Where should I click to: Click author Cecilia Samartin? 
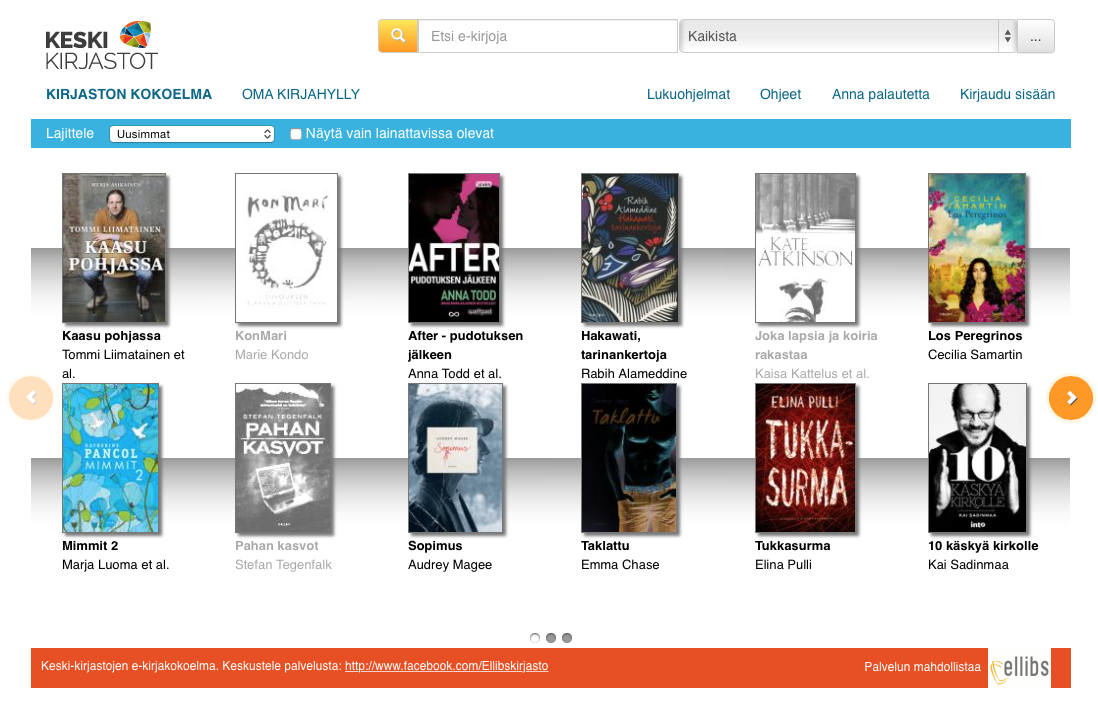pos(975,355)
